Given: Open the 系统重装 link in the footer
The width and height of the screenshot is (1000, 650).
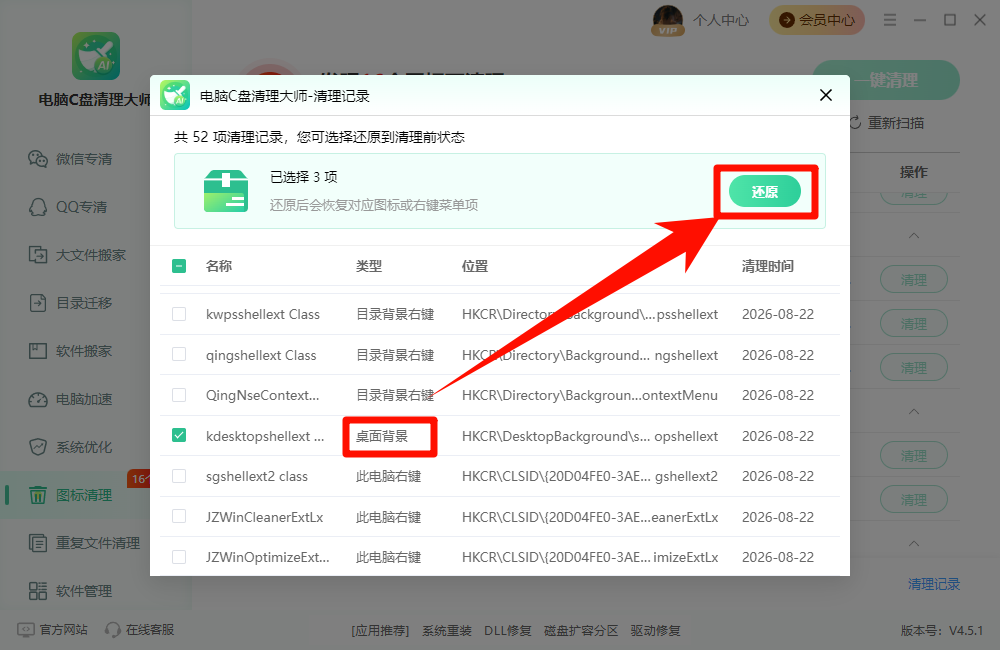Looking at the screenshot, I should (x=446, y=630).
